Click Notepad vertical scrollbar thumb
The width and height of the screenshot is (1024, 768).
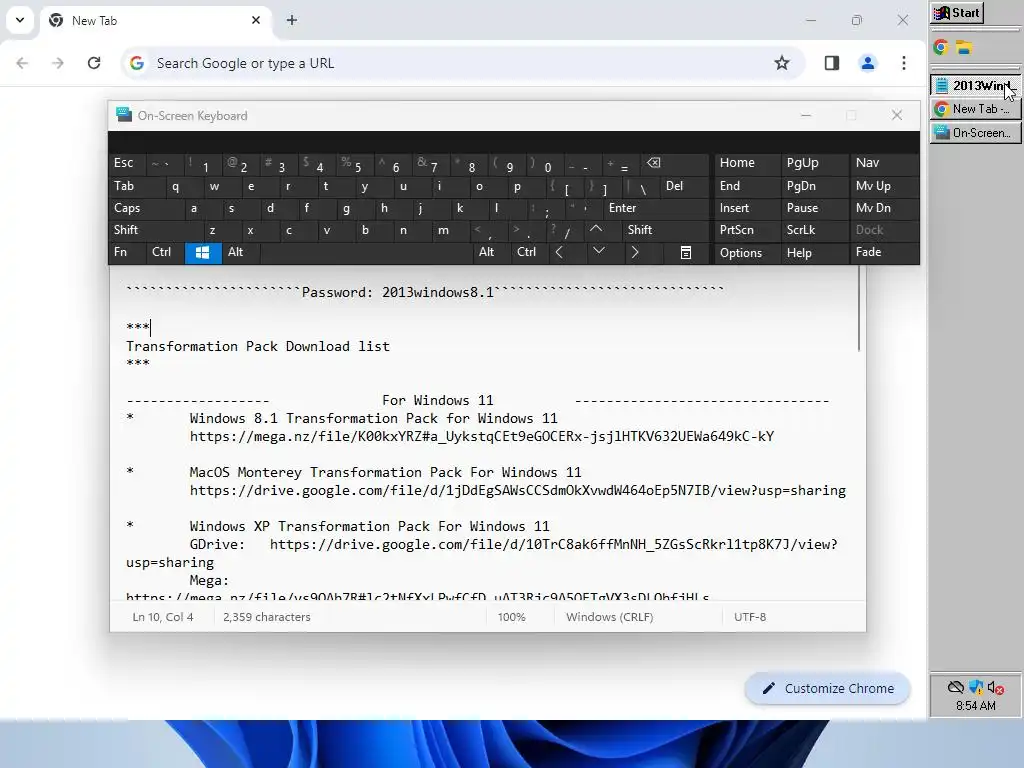click(x=859, y=308)
